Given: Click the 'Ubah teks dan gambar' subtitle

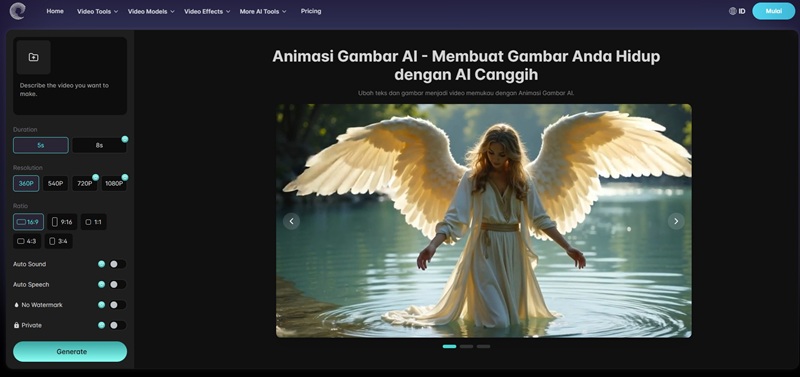Looking at the screenshot, I should (466, 93).
